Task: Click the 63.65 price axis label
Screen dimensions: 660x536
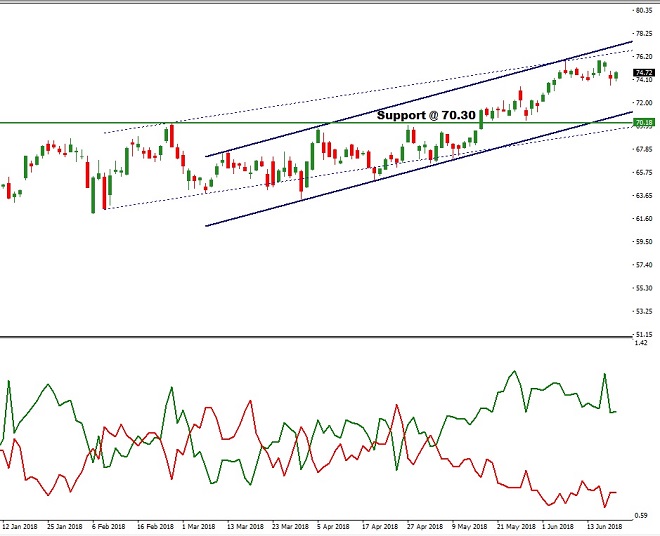Action: point(644,195)
